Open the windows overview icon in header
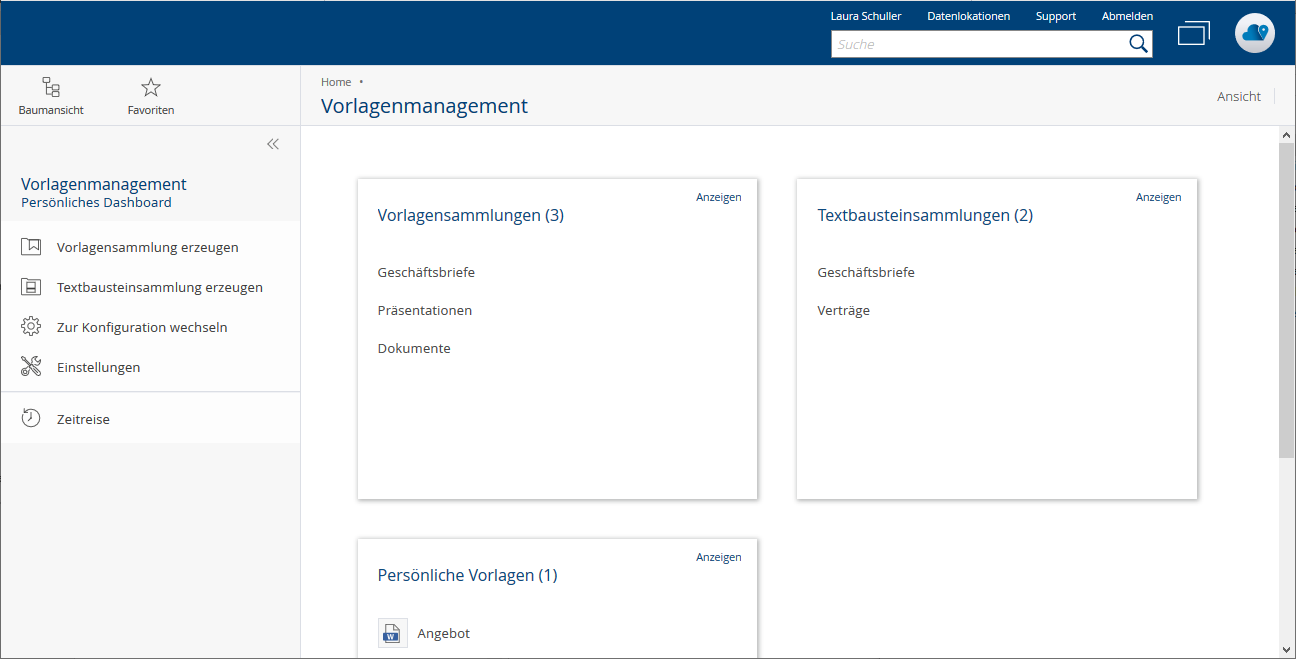The height and width of the screenshot is (659, 1296). tap(1193, 33)
